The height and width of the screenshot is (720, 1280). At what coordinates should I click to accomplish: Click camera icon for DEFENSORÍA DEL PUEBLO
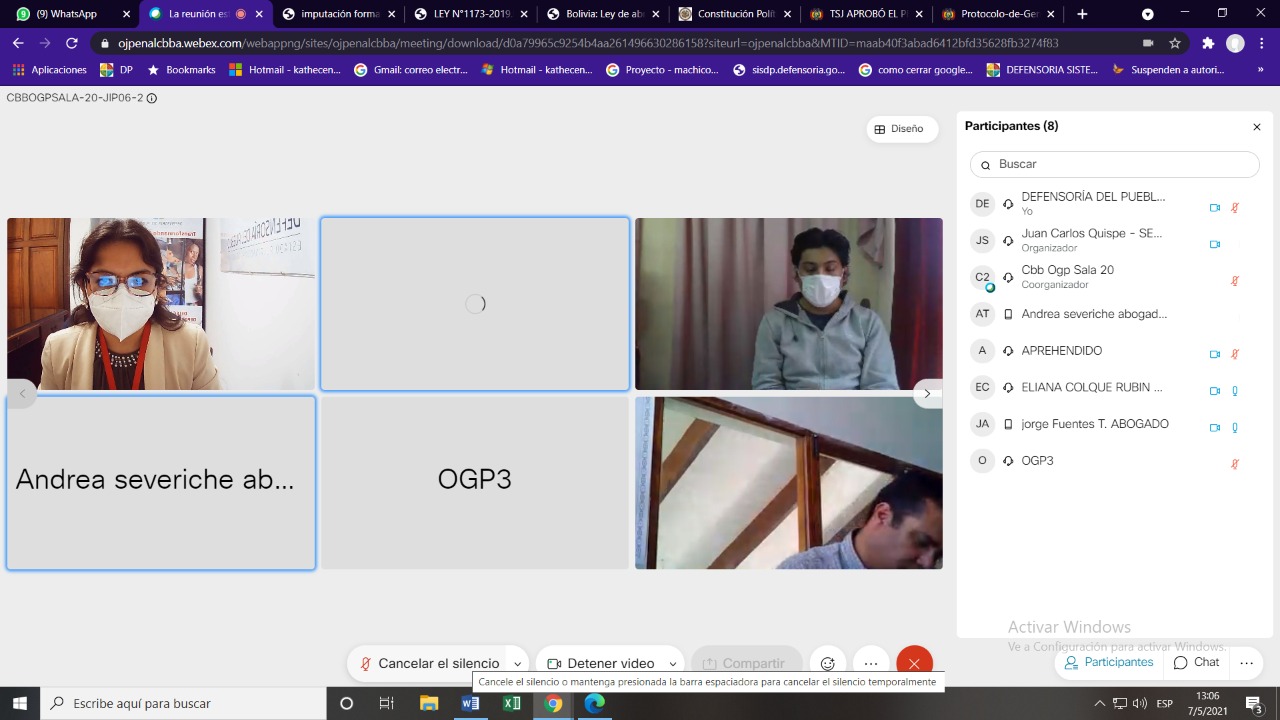point(1215,208)
